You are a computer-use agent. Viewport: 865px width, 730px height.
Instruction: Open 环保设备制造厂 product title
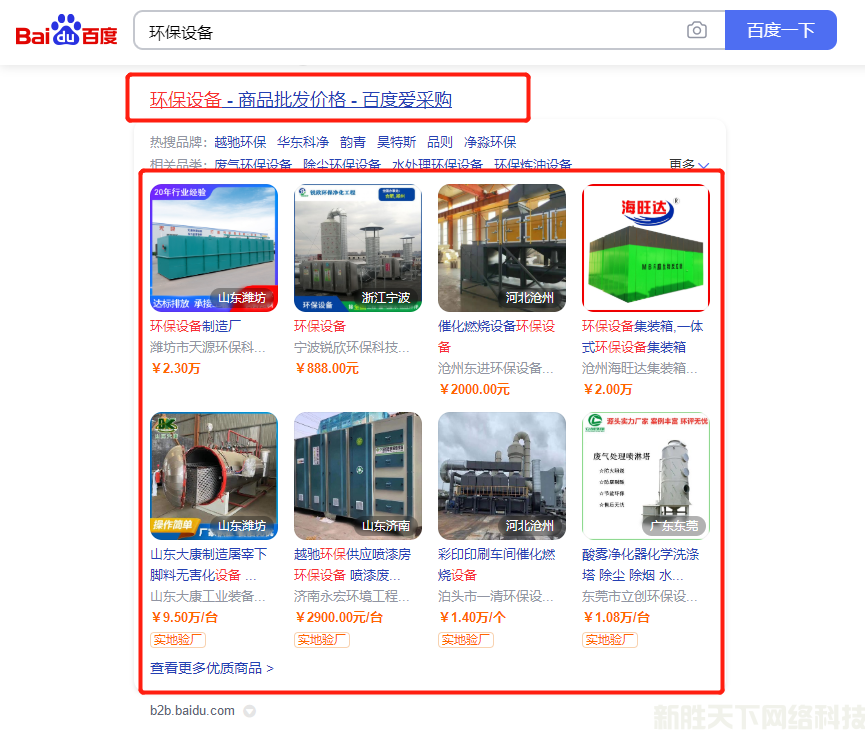pyautogui.click(x=196, y=326)
